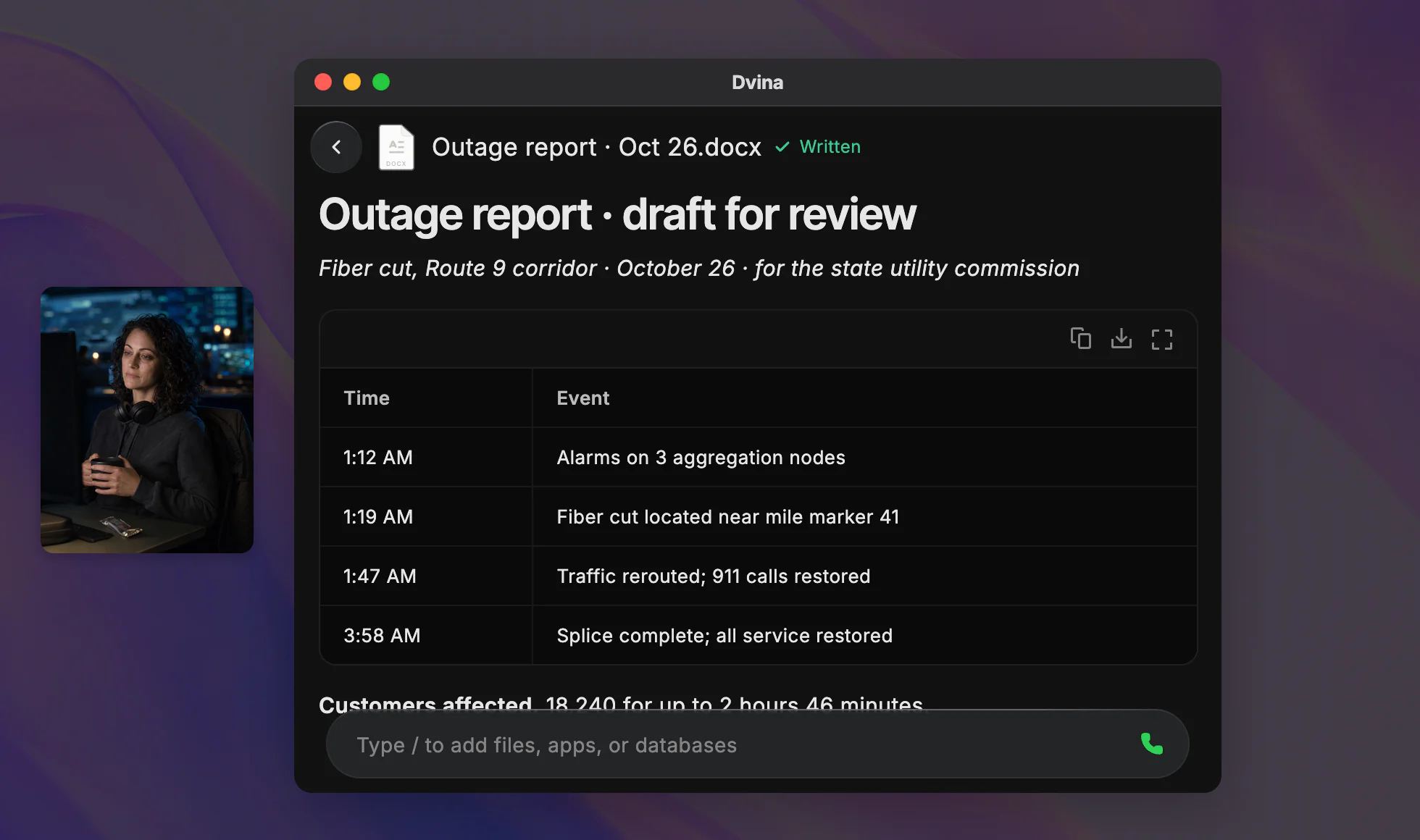1420x840 pixels.
Task: Click the "Outage report · Oct 26.docx" file name
Action: coord(596,147)
